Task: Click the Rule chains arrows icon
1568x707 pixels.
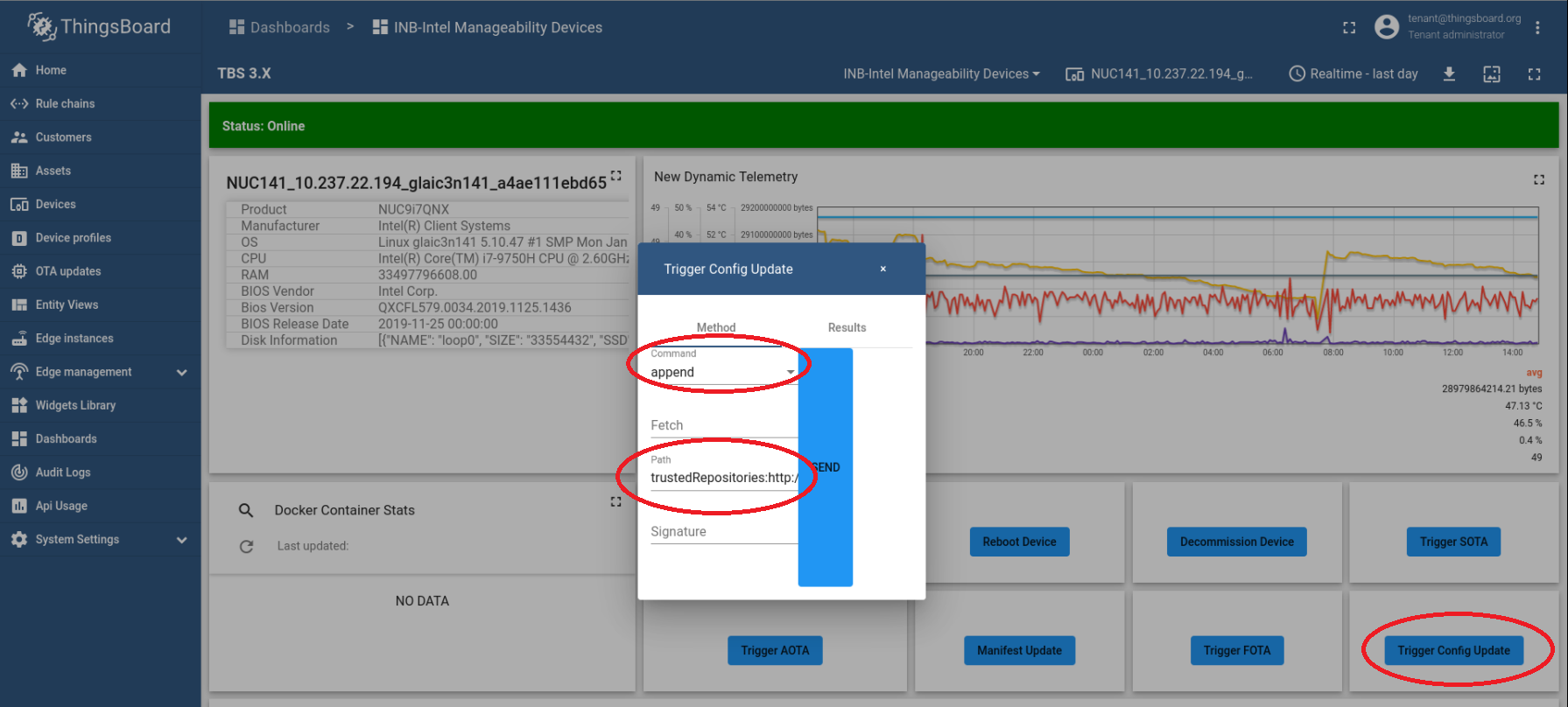Action: 19,103
